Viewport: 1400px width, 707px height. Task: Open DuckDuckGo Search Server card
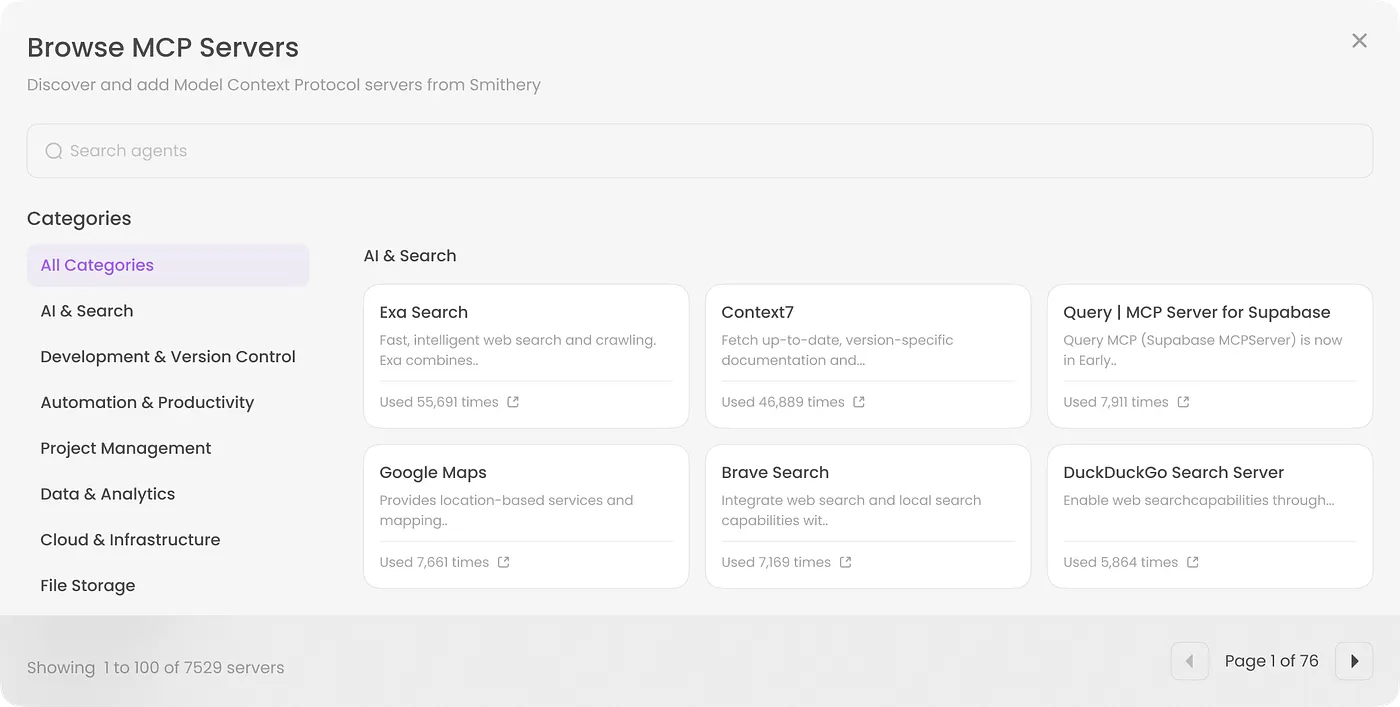point(1210,516)
